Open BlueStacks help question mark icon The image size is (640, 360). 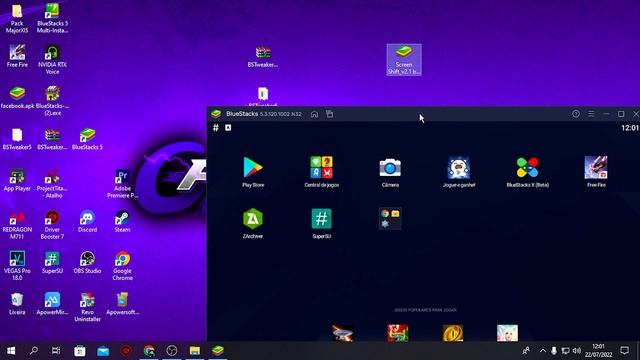coord(576,114)
